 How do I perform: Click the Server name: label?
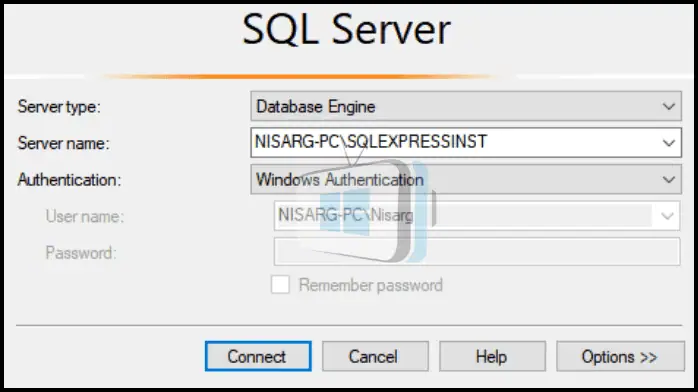click(63, 143)
